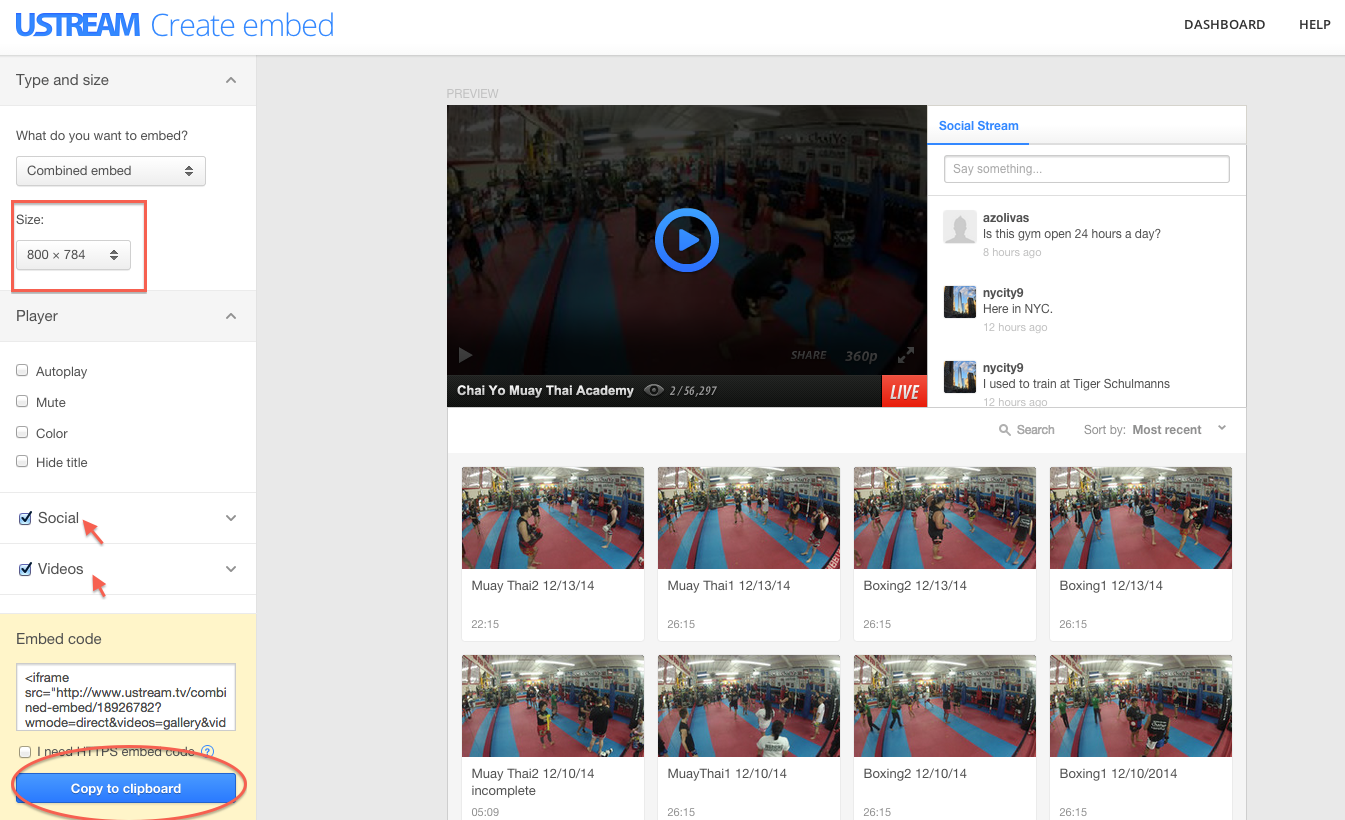Open the DASHBOARD link

(x=1224, y=25)
